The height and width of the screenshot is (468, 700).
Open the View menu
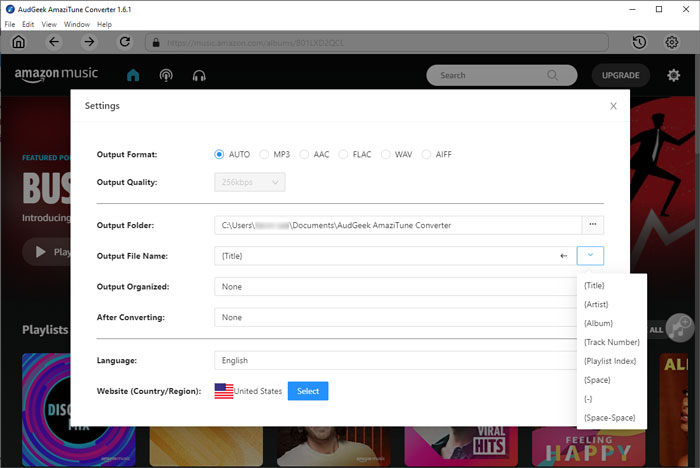coord(49,24)
